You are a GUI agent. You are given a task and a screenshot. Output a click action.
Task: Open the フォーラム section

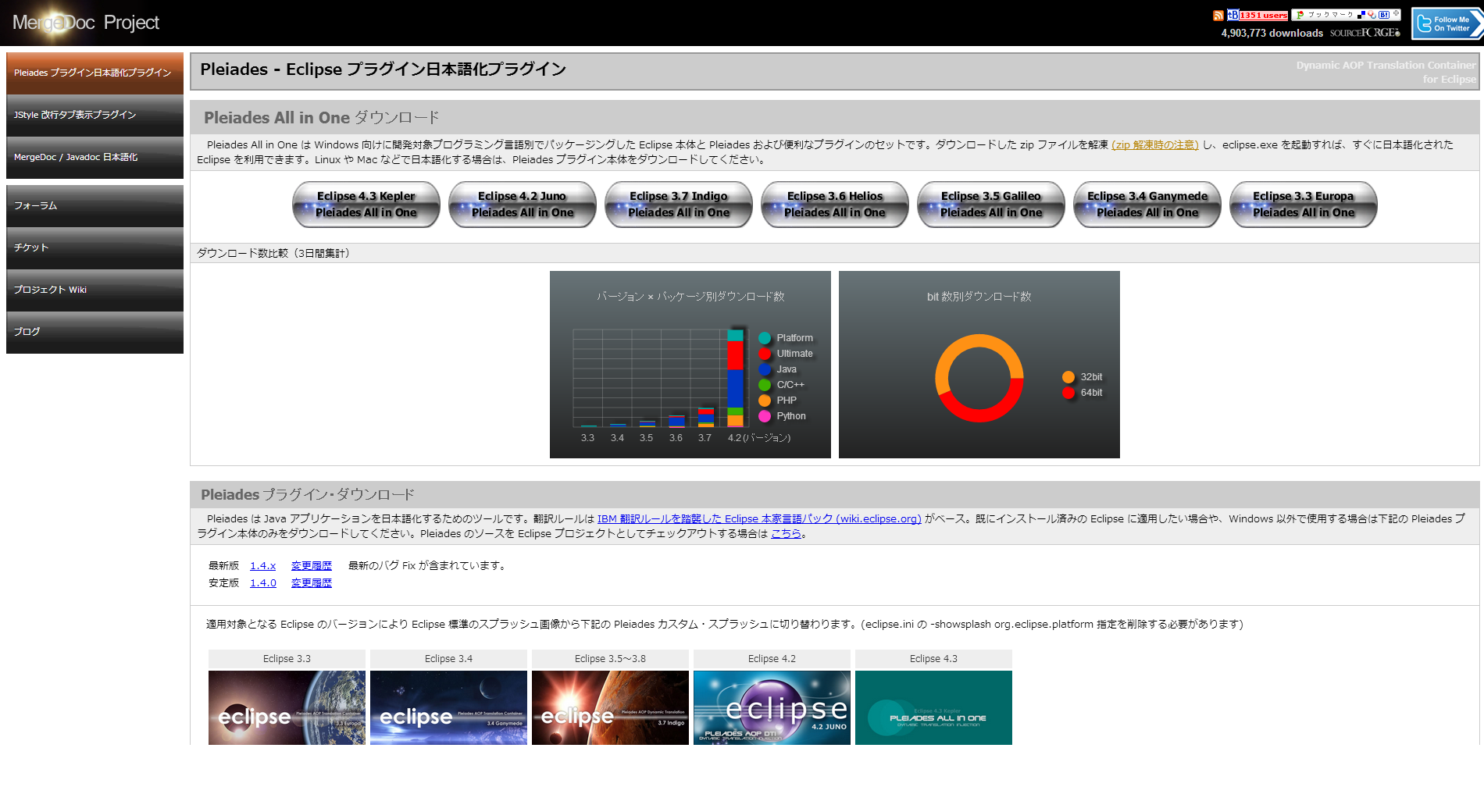click(x=94, y=205)
